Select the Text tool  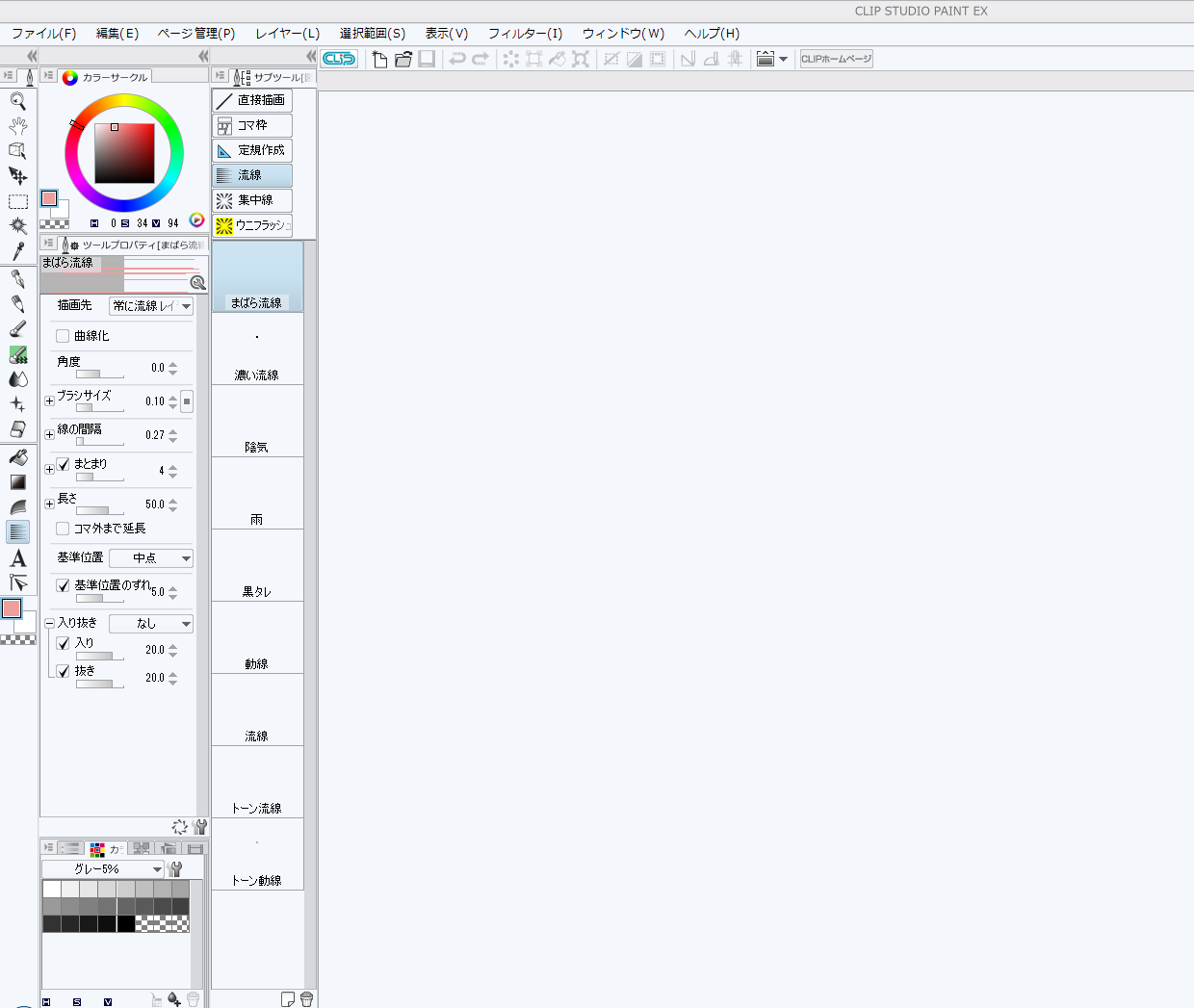(x=17, y=558)
